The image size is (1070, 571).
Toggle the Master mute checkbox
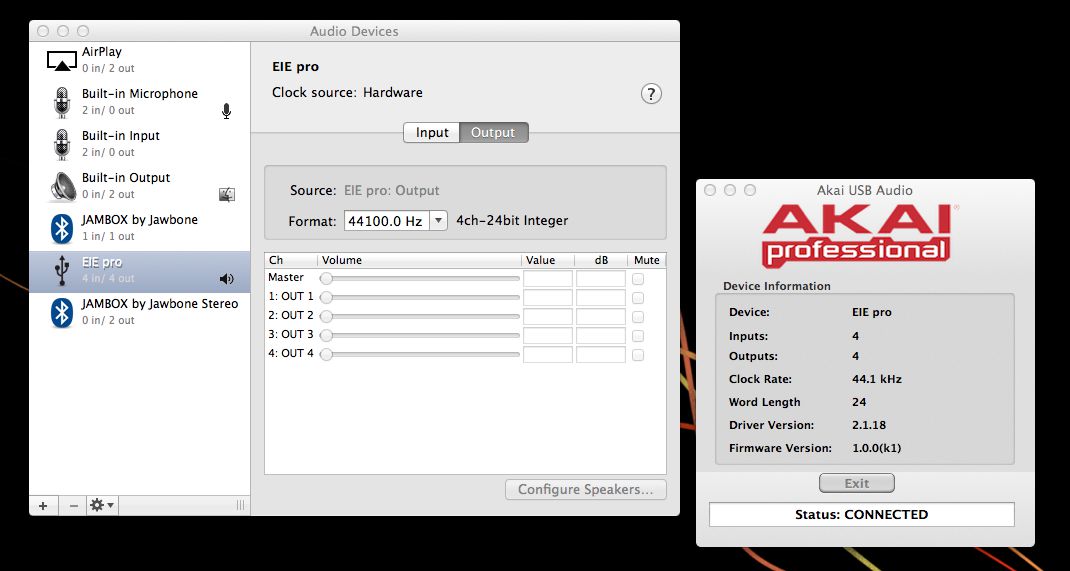[637, 278]
